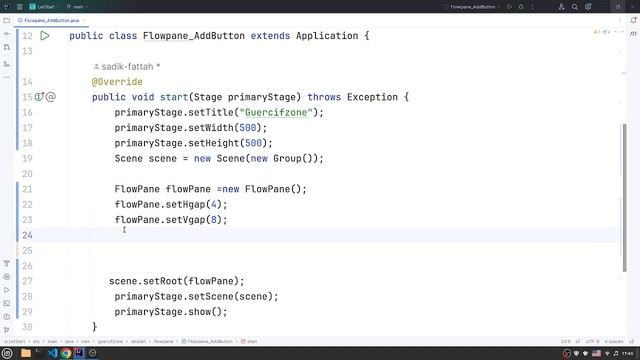Open the Terminal in the taskbar
The image size is (640, 360).
[39, 353]
